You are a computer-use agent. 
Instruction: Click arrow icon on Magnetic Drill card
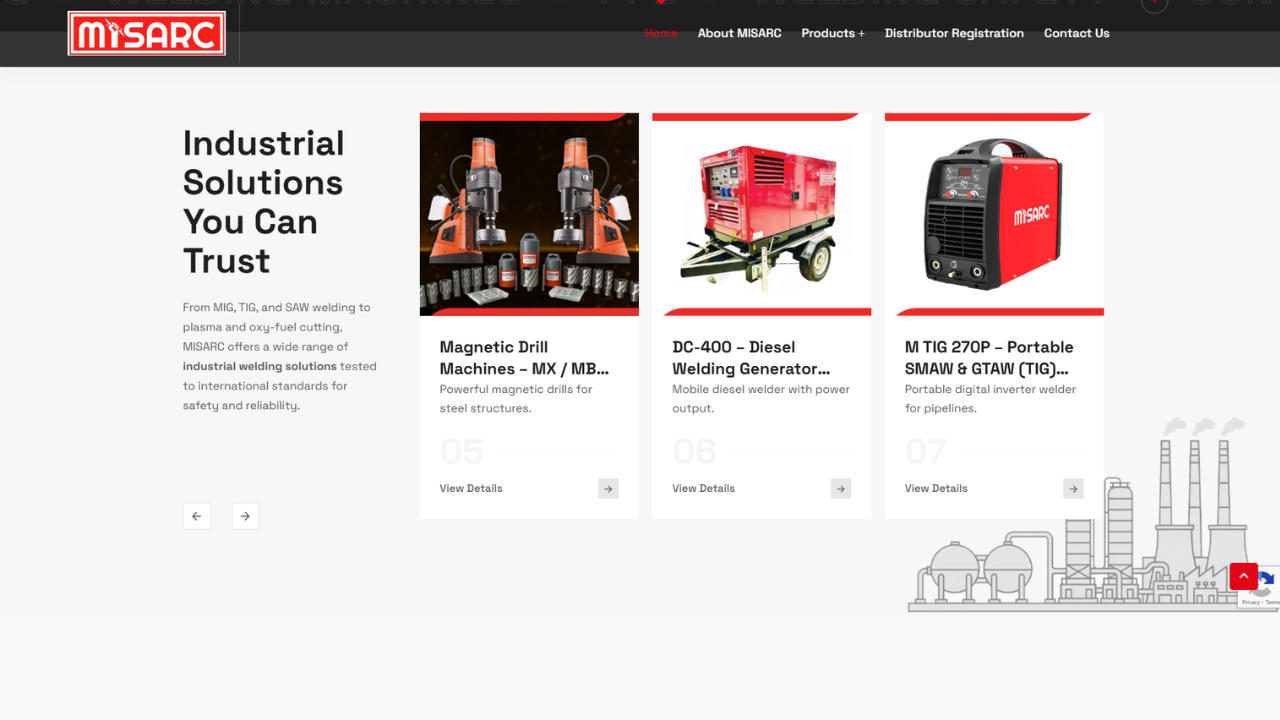[x=608, y=488]
